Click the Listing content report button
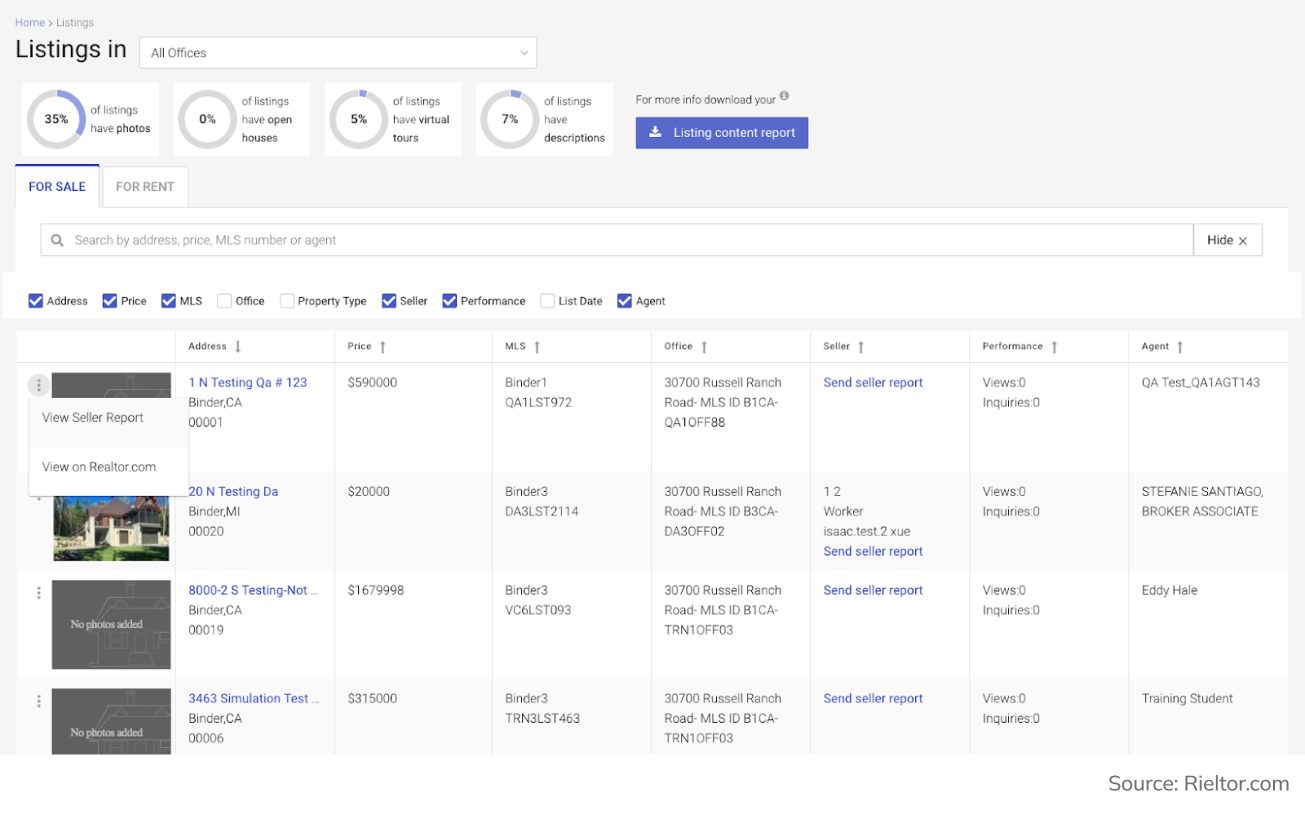The image size is (1305, 813). pos(721,132)
